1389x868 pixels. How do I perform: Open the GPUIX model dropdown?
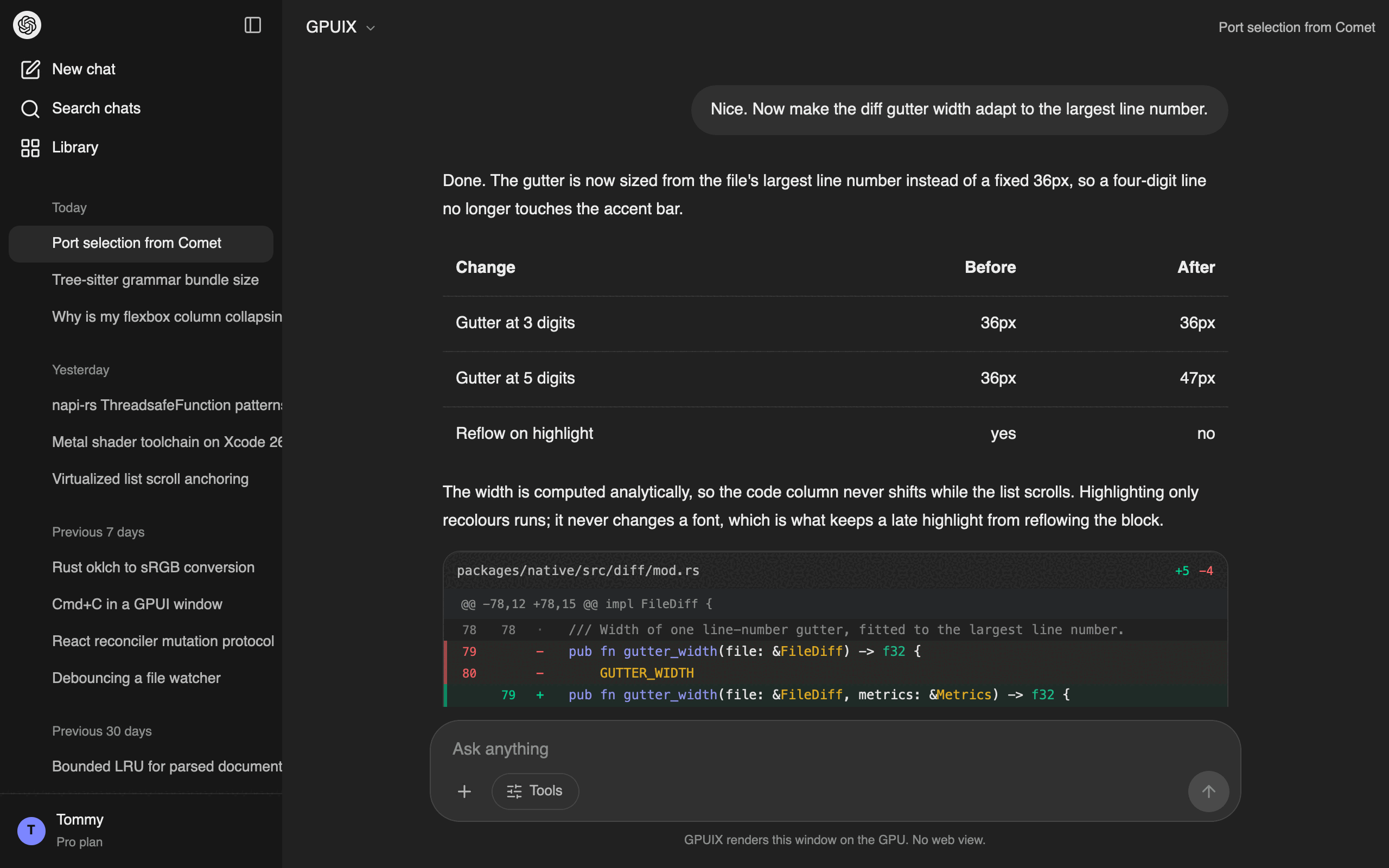click(340, 27)
